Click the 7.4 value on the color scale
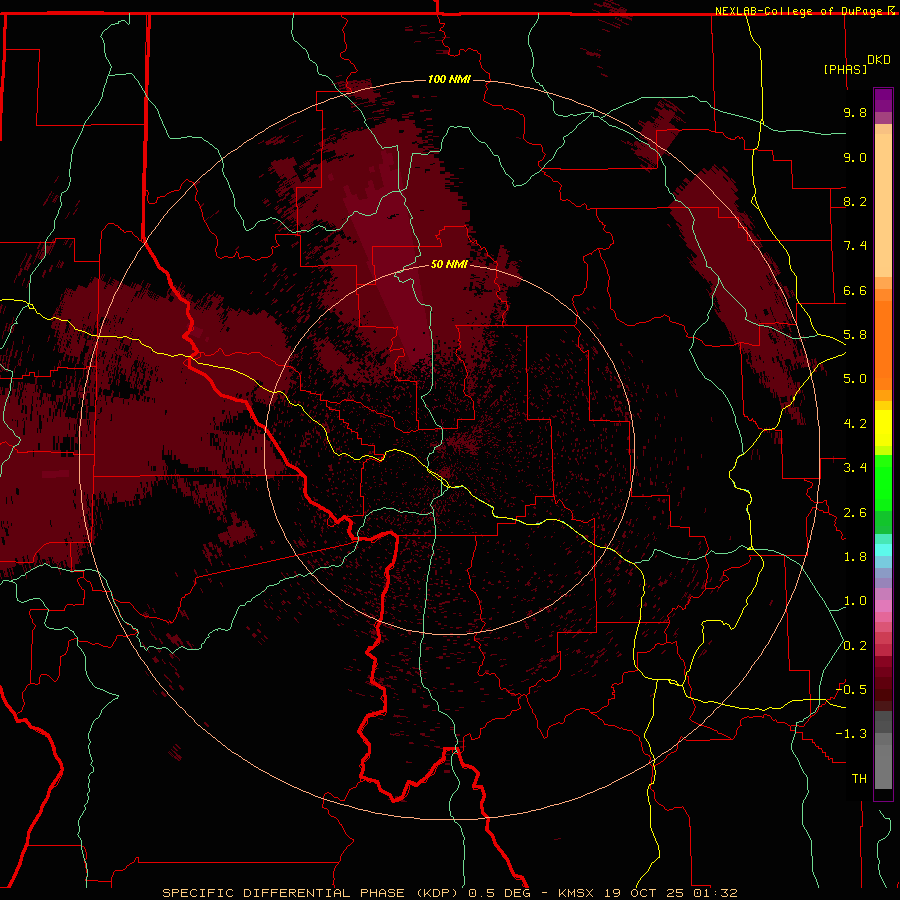Screen dimensions: 900x900 [x=855, y=246]
